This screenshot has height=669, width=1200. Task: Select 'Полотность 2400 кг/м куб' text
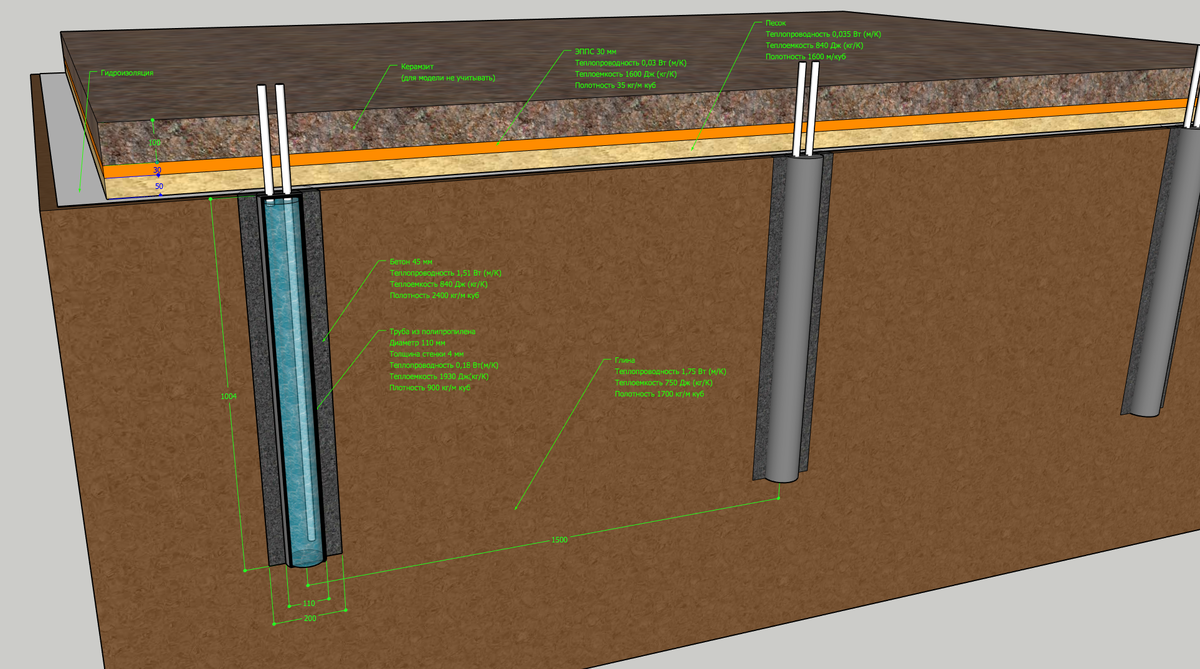click(435, 296)
